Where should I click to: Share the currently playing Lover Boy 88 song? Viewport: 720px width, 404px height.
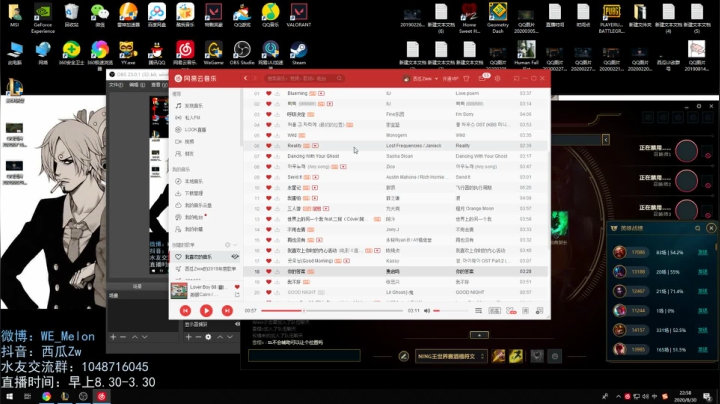[237, 295]
